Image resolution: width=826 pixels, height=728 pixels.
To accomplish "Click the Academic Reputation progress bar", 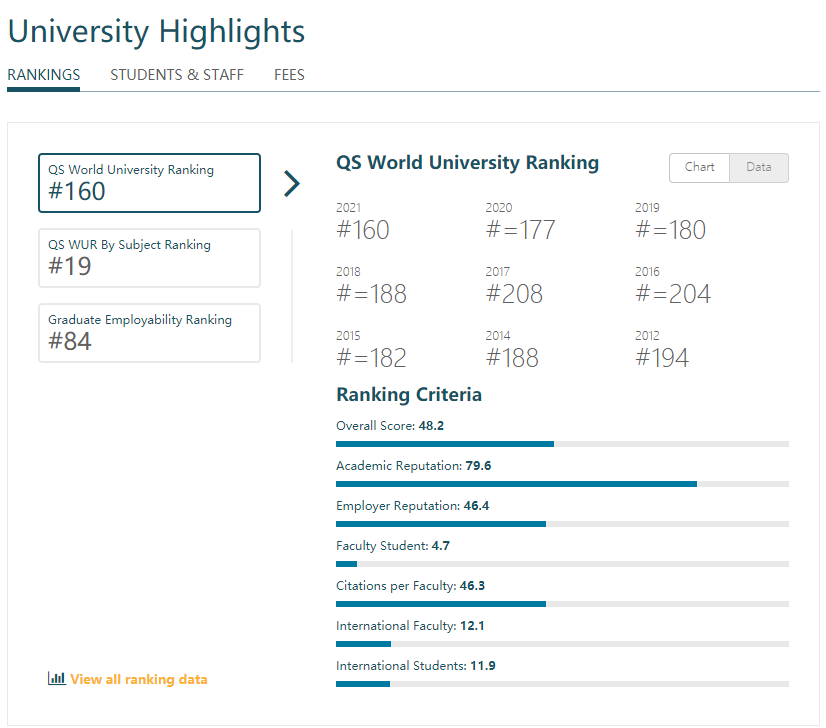I will point(562,484).
